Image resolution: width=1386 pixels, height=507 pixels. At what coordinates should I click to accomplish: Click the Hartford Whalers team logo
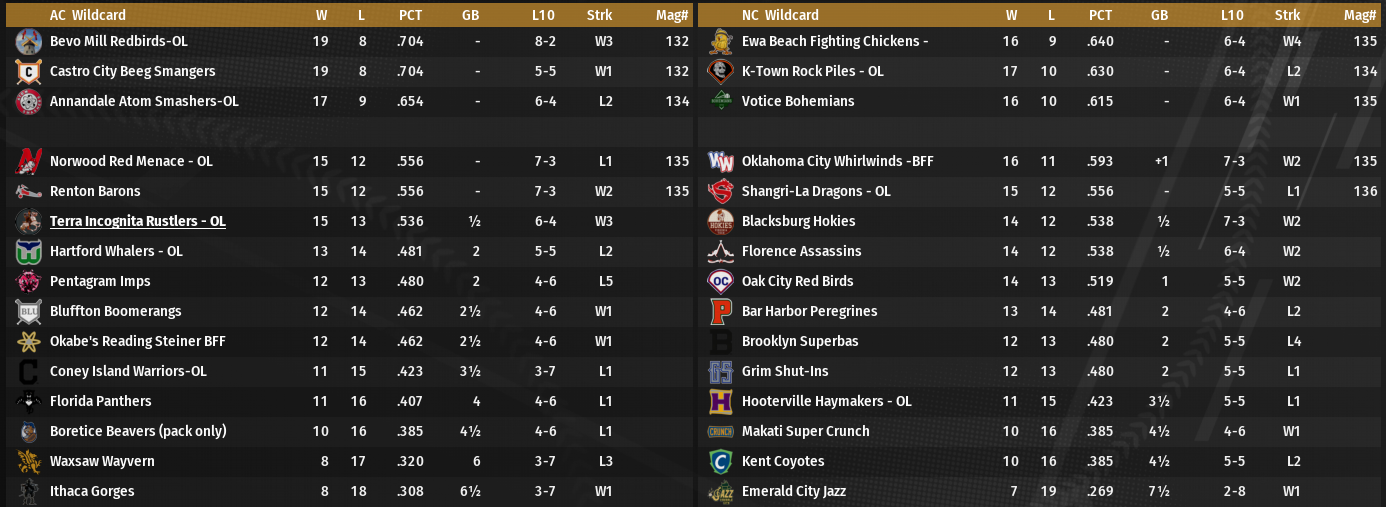point(28,252)
